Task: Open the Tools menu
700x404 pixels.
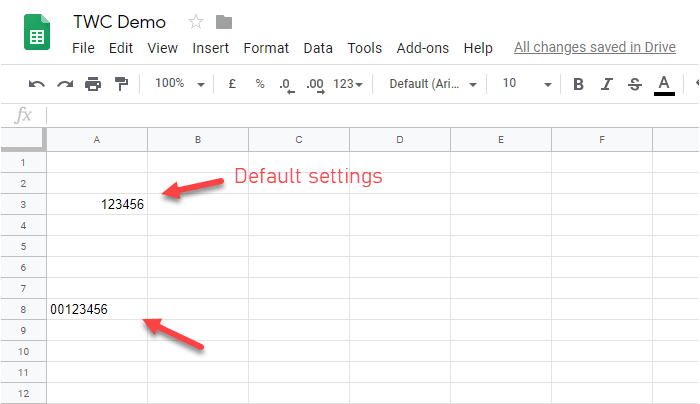Action: (x=365, y=48)
